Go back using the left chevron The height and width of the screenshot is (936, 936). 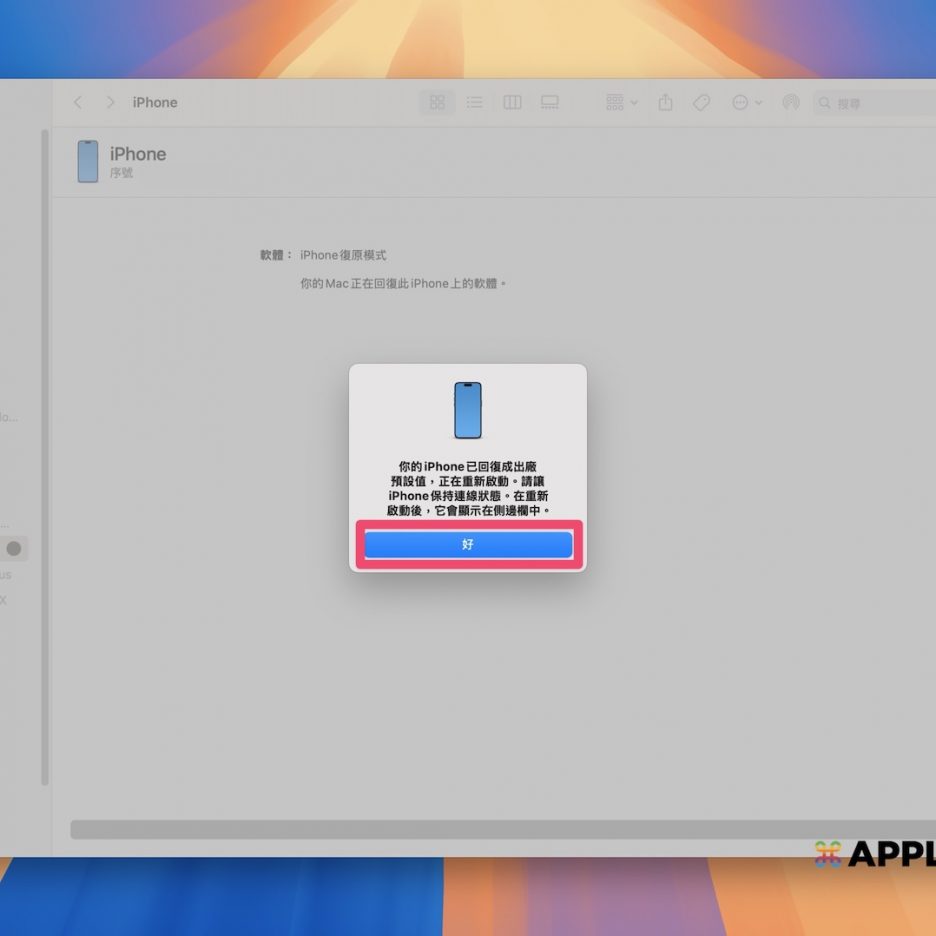pos(78,103)
